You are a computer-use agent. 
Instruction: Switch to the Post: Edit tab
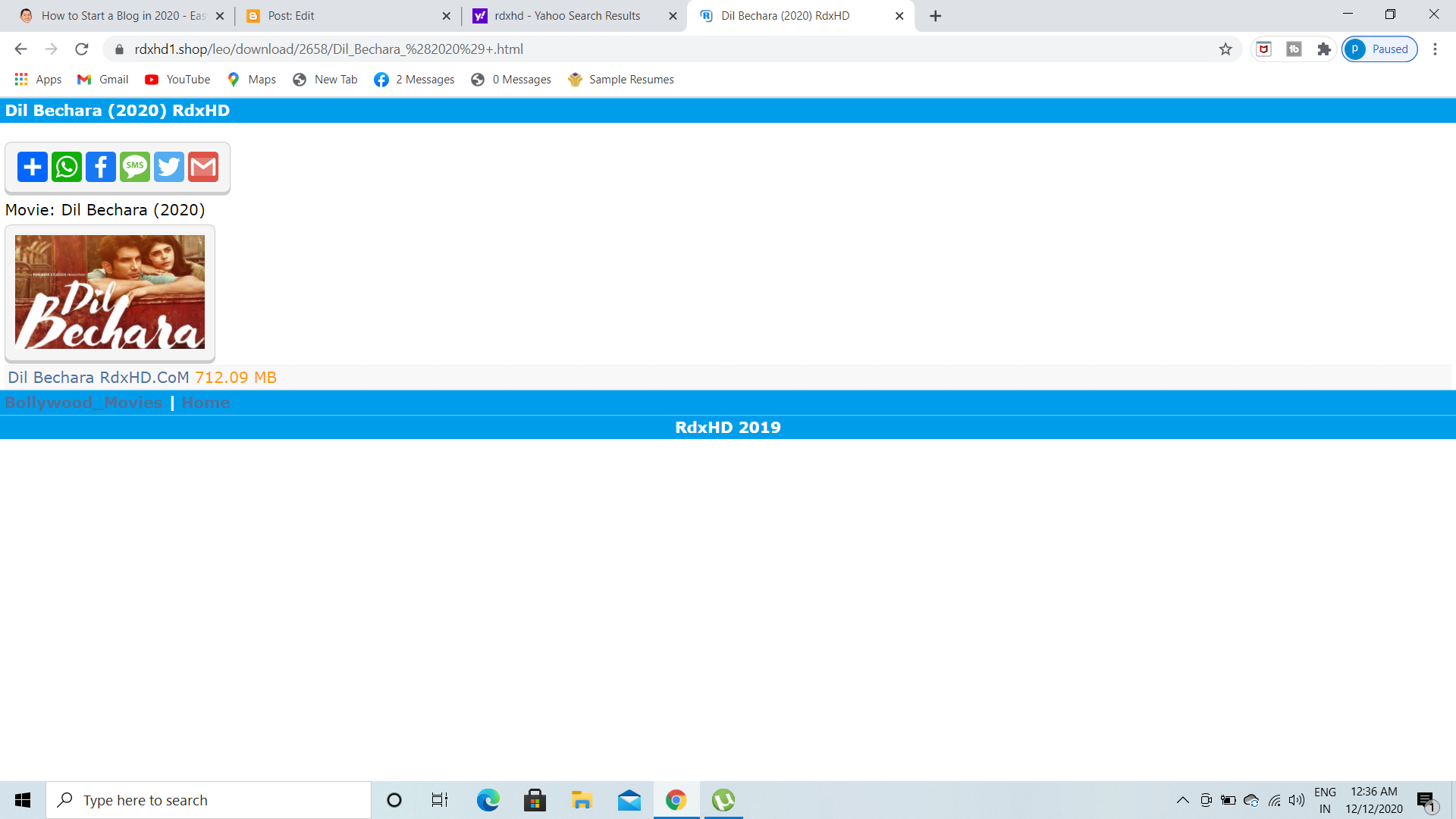click(x=291, y=16)
